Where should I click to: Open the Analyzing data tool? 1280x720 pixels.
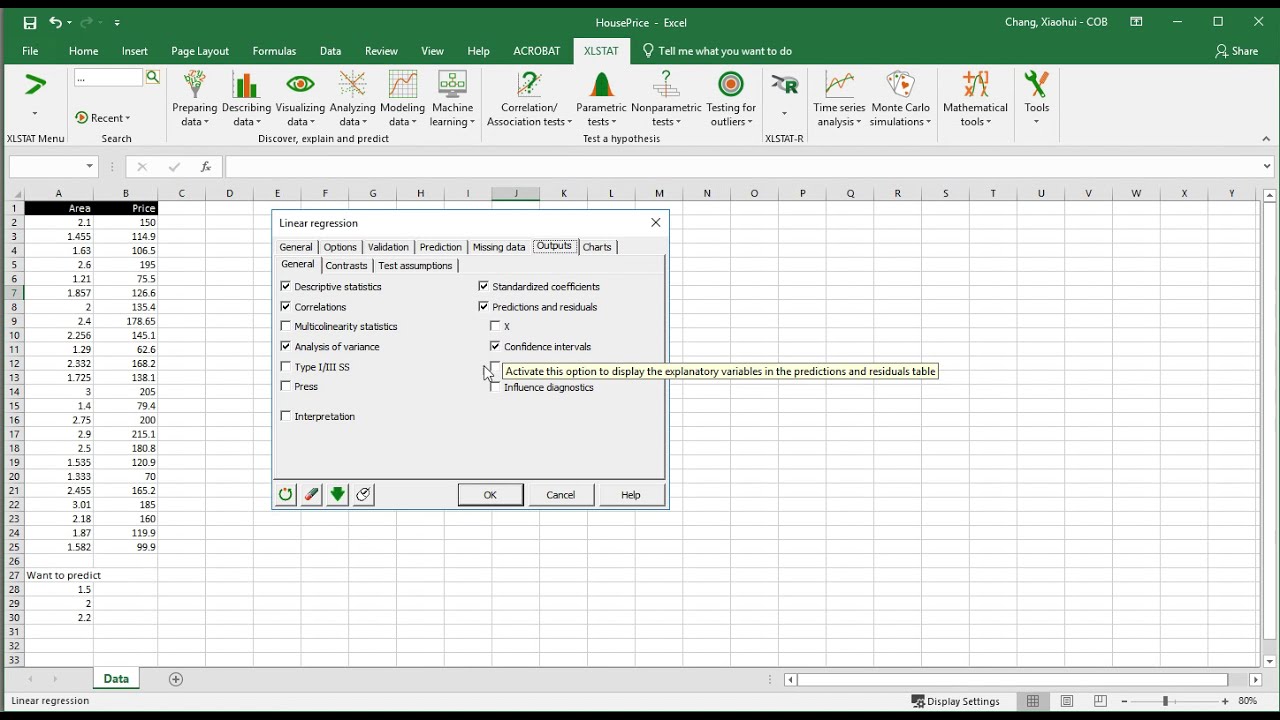352,99
